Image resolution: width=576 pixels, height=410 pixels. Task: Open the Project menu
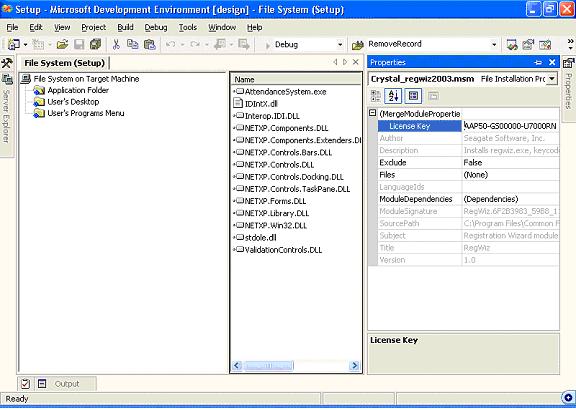coord(93,27)
